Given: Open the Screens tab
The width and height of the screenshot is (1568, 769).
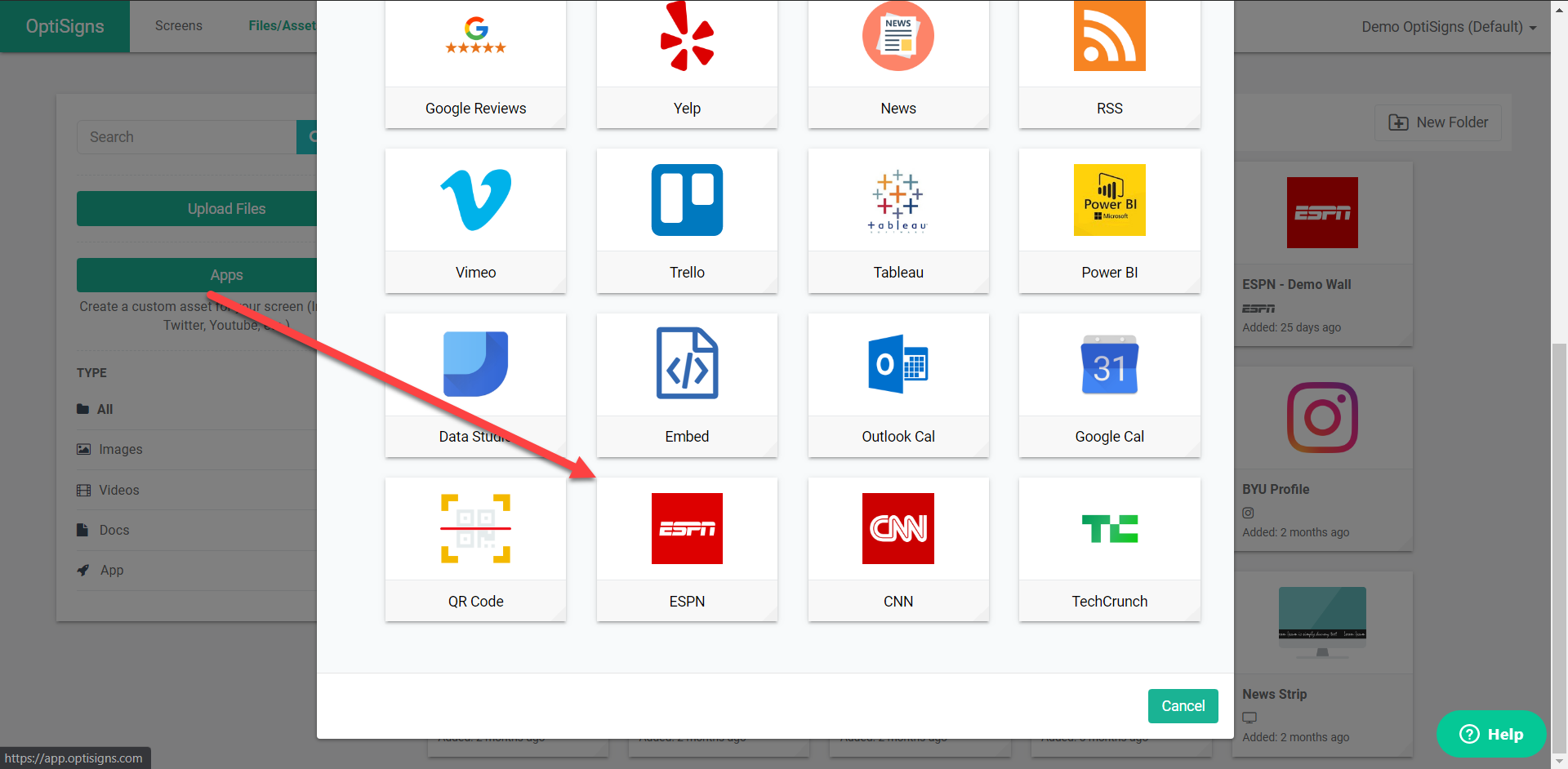Looking at the screenshot, I should coord(179,26).
